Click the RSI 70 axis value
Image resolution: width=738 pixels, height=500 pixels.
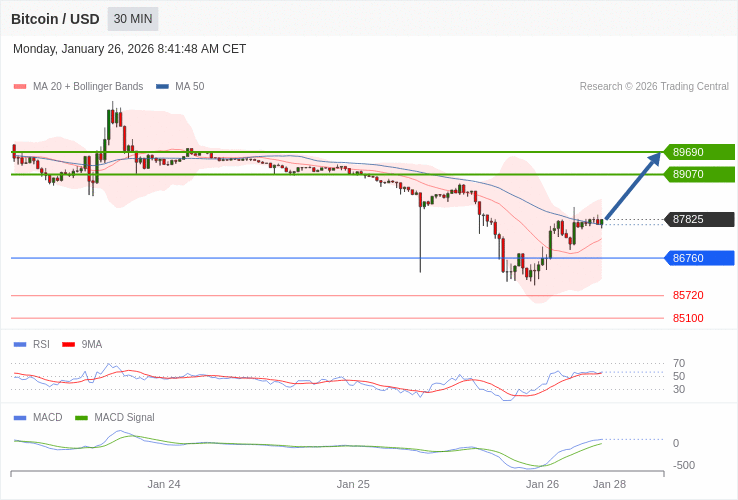[x=679, y=363]
